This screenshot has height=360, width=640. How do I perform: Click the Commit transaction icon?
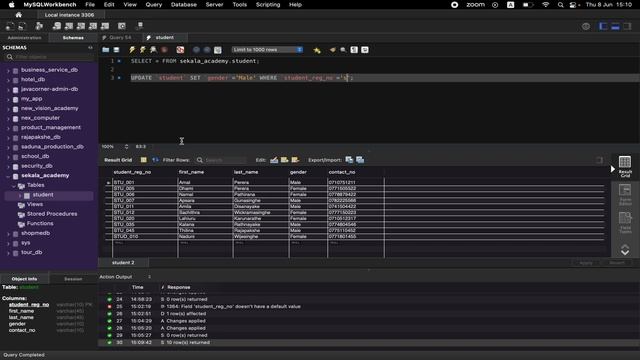pyautogui.click(x=196, y=50)
